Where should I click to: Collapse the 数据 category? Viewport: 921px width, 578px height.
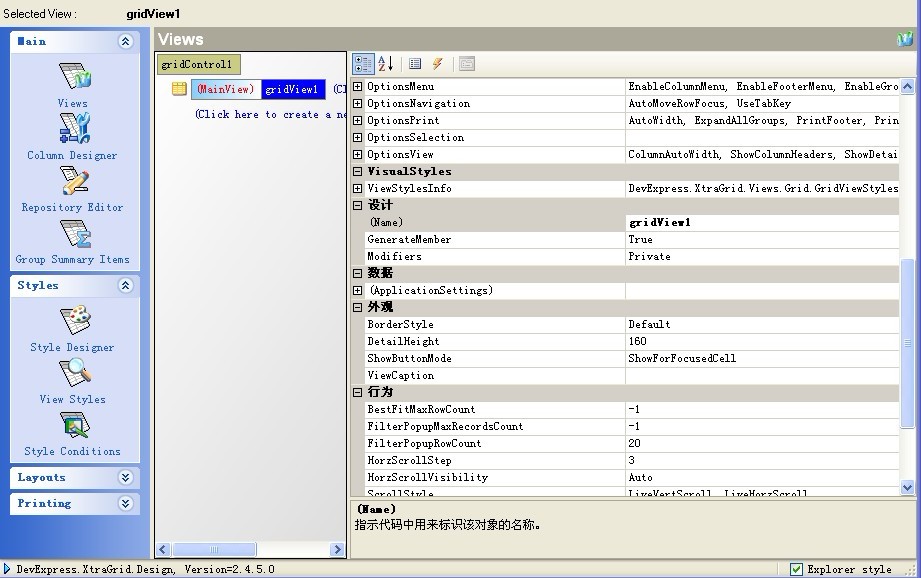pos(357,273)
